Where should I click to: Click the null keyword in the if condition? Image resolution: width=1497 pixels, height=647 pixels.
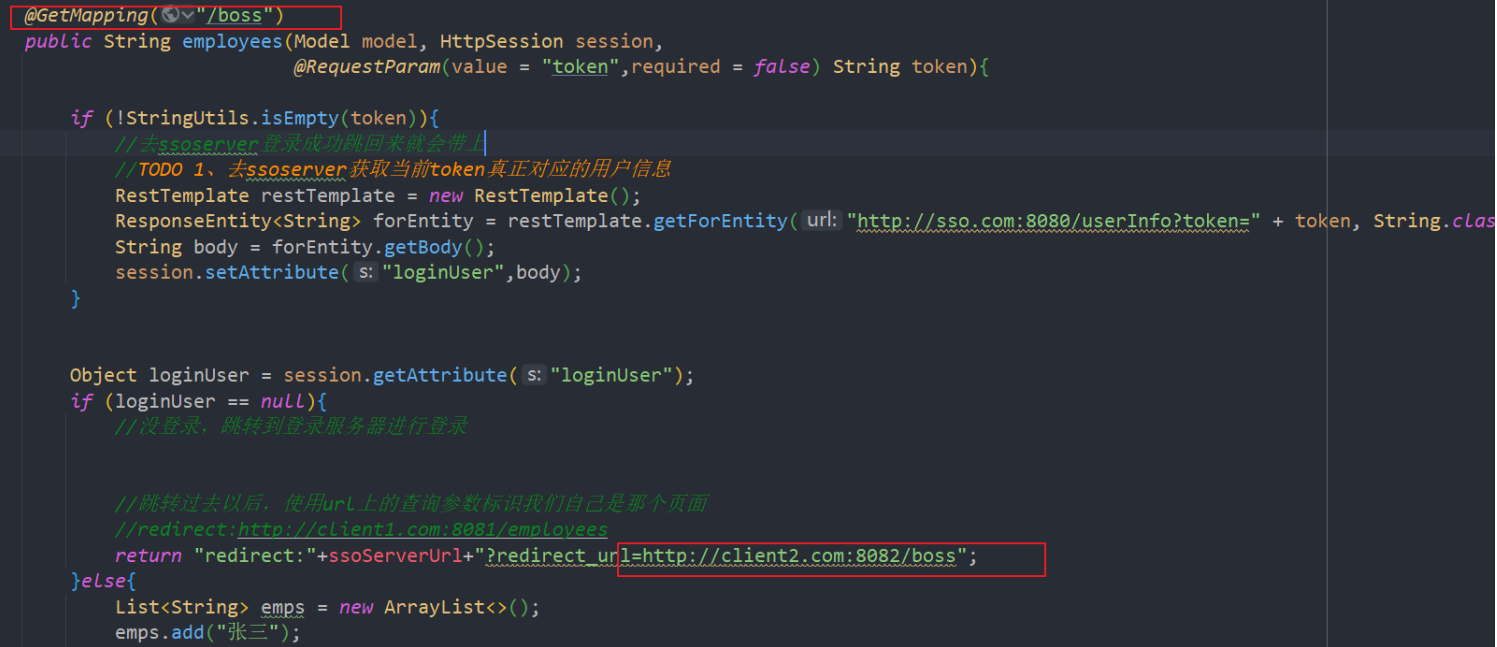(x=282, y=401)
